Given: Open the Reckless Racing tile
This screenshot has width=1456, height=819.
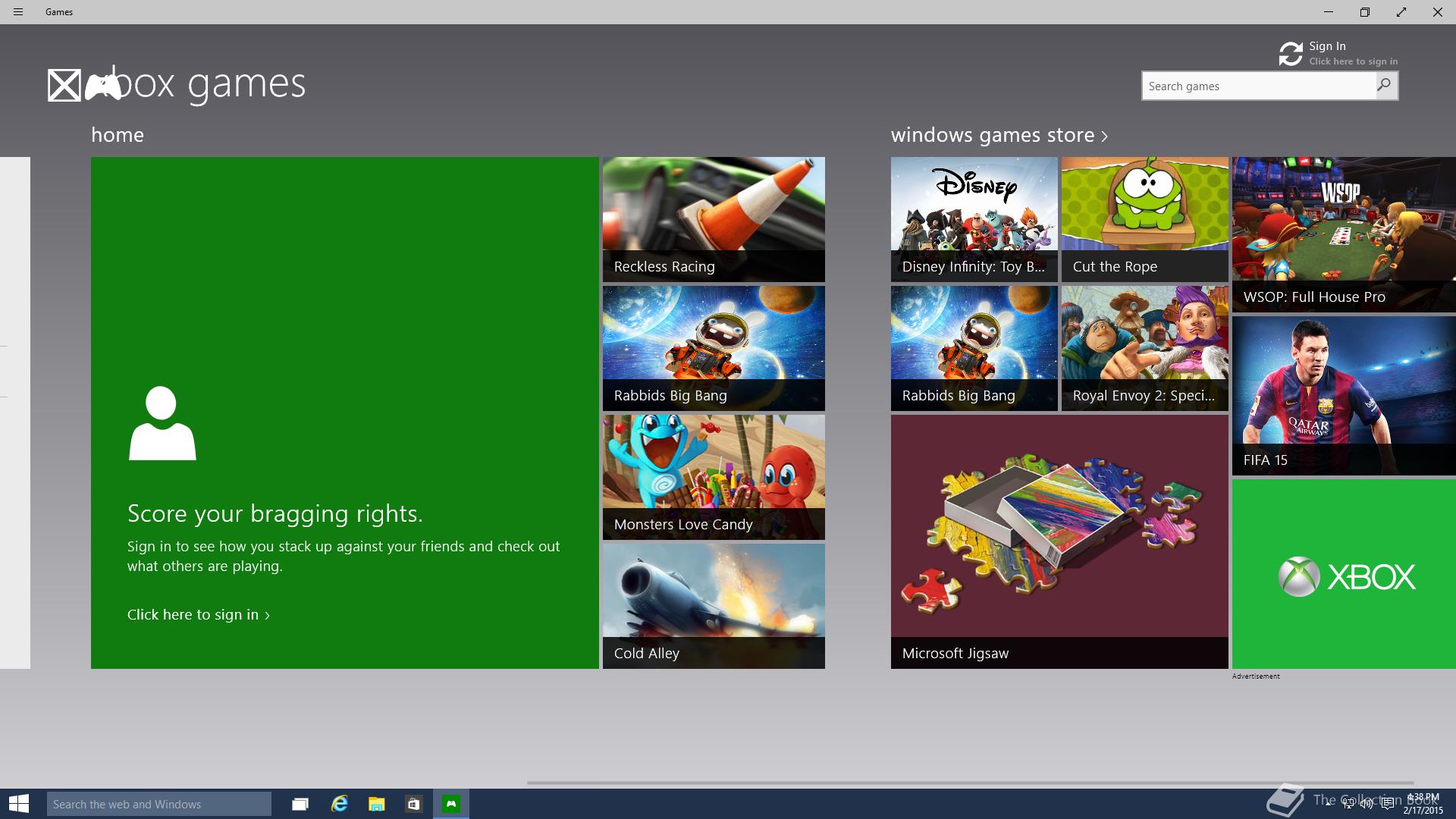Looking at the screenshot, I should point(714,219).
